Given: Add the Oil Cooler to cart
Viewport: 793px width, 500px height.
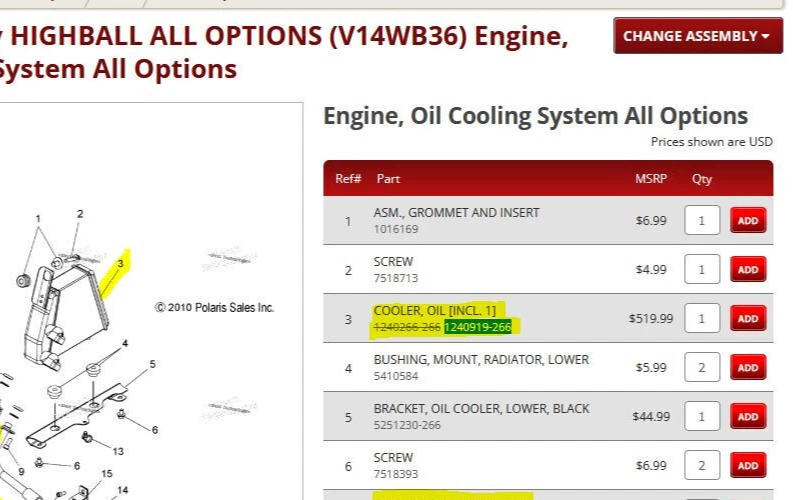Looking at the screenshot, I should pos(748,318).
